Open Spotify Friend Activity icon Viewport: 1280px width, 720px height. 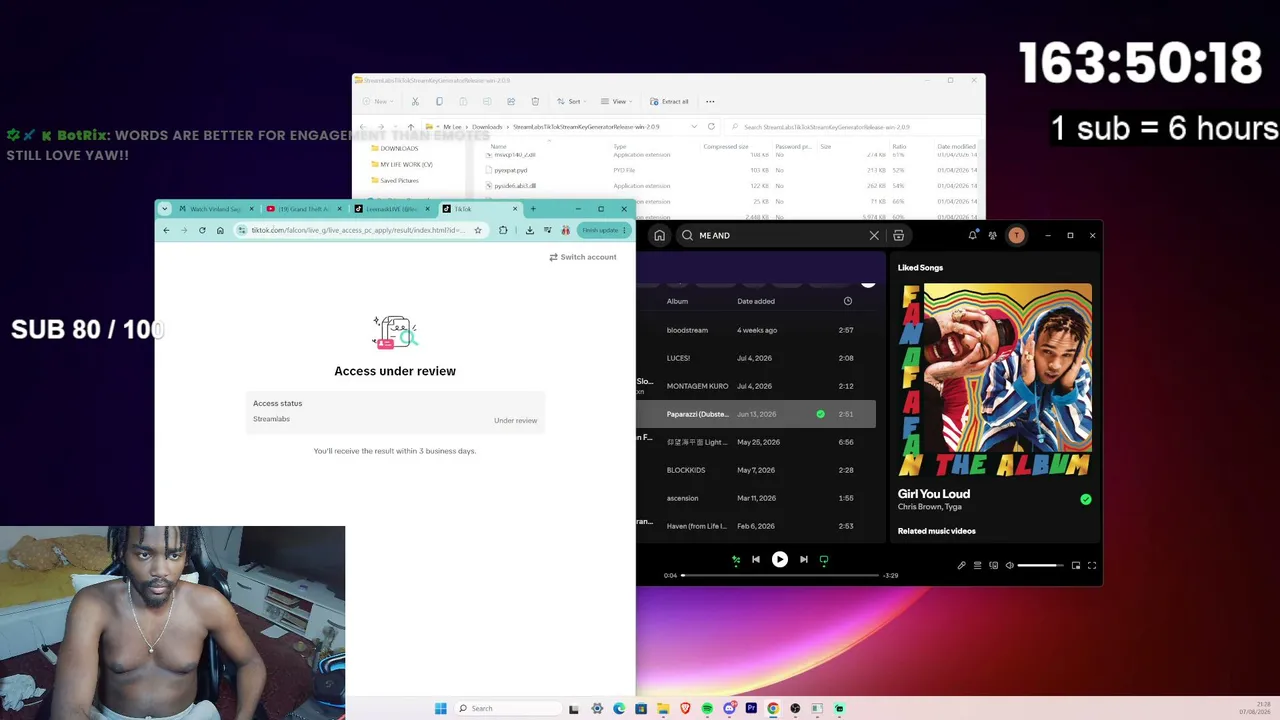point(992,235)
